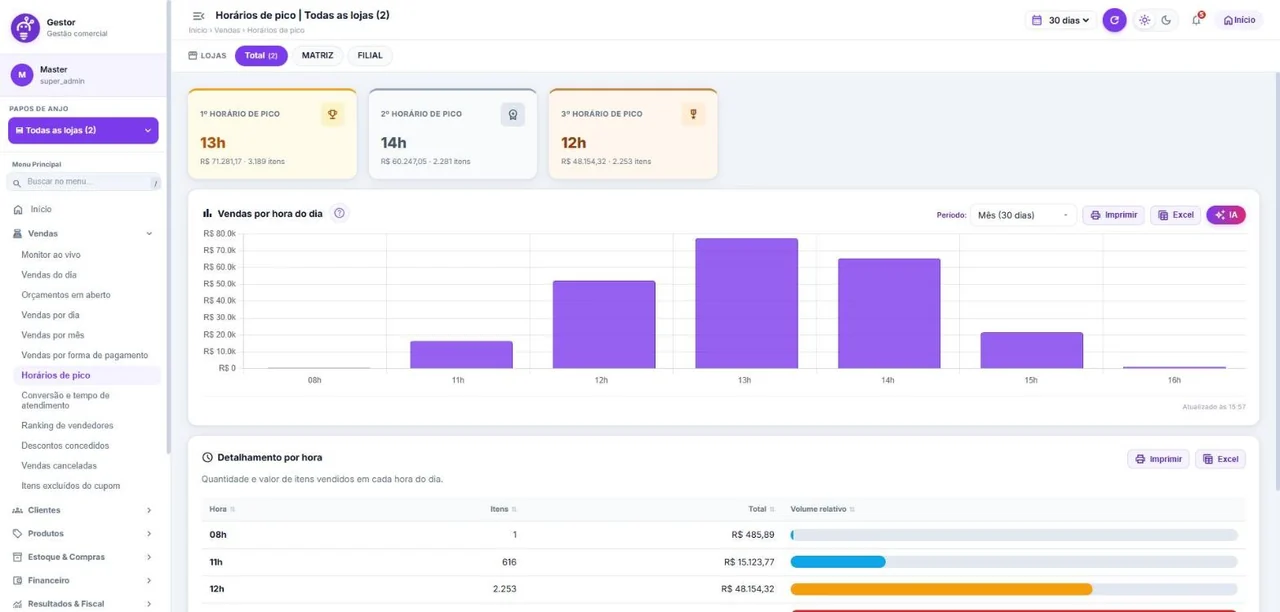Click the Início button in the top bar
This screenshot has width=1280, height=612.
point(1239,20)
